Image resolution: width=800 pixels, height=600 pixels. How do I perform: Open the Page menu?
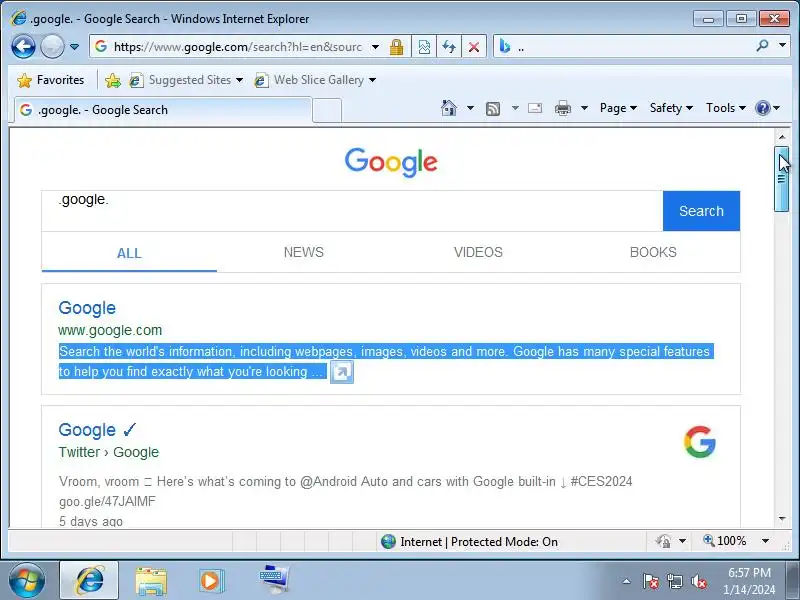point(618,108)
